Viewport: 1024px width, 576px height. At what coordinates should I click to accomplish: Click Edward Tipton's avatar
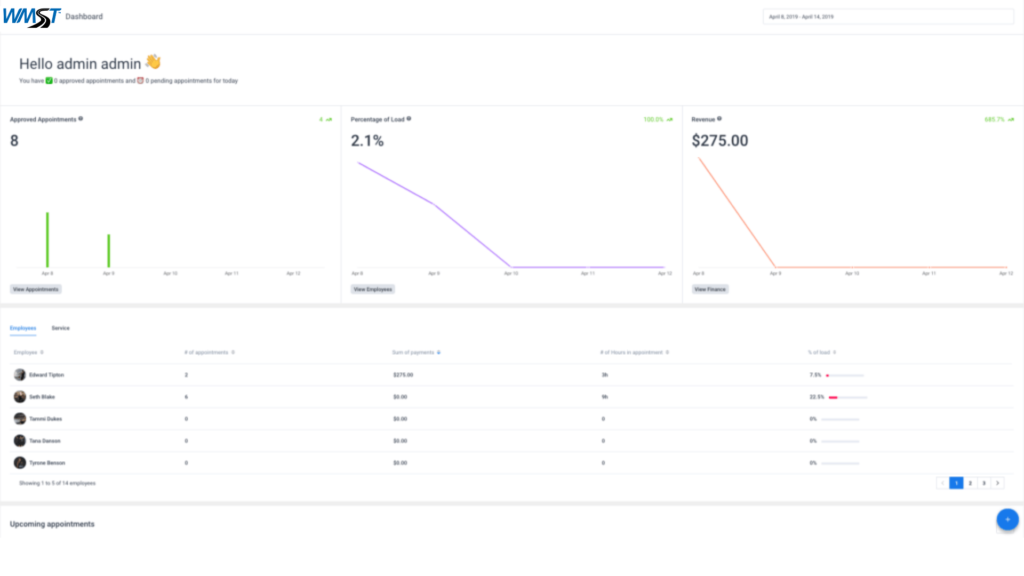20,375
